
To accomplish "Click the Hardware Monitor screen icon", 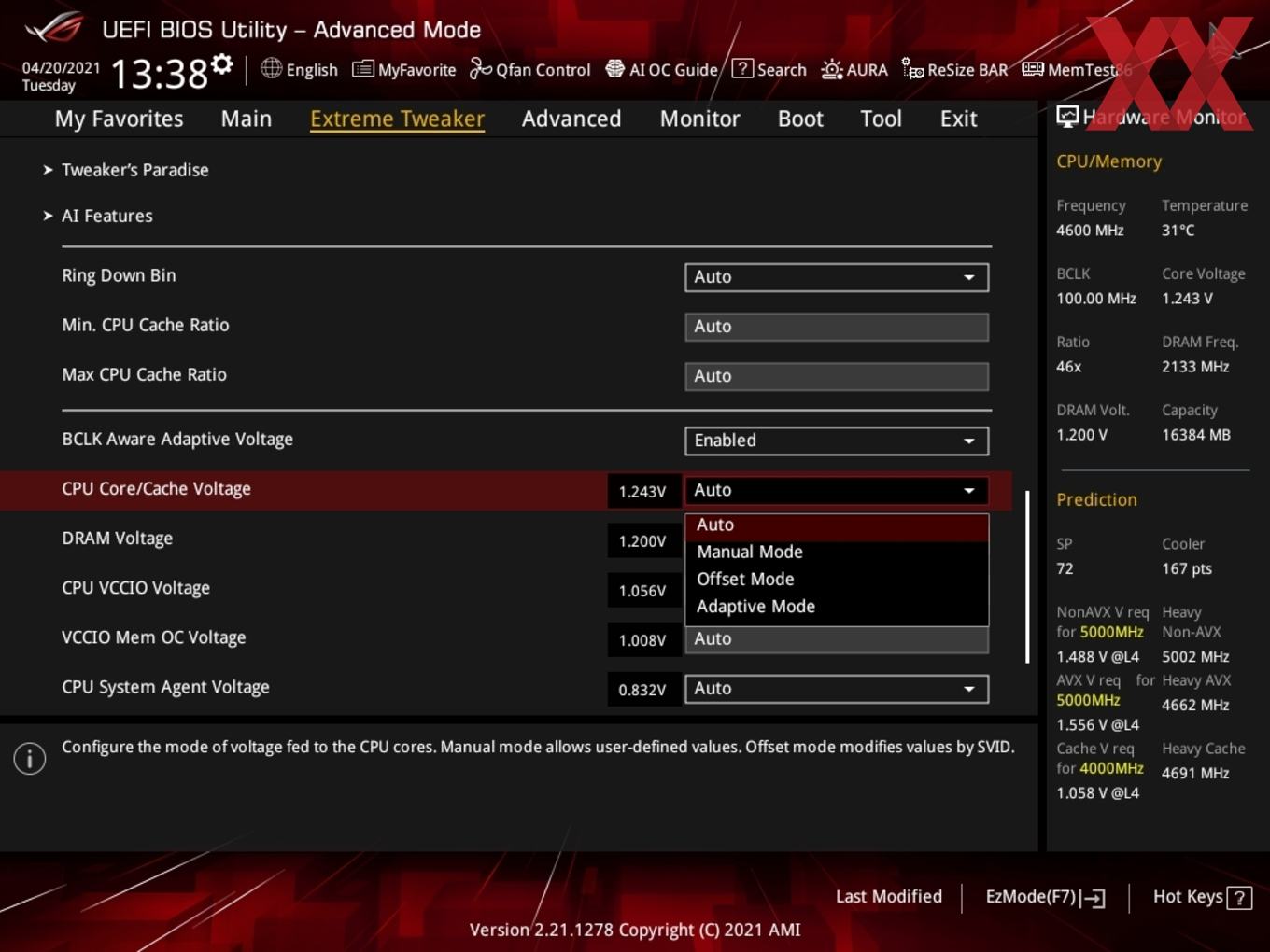I will coord(1067,117).
